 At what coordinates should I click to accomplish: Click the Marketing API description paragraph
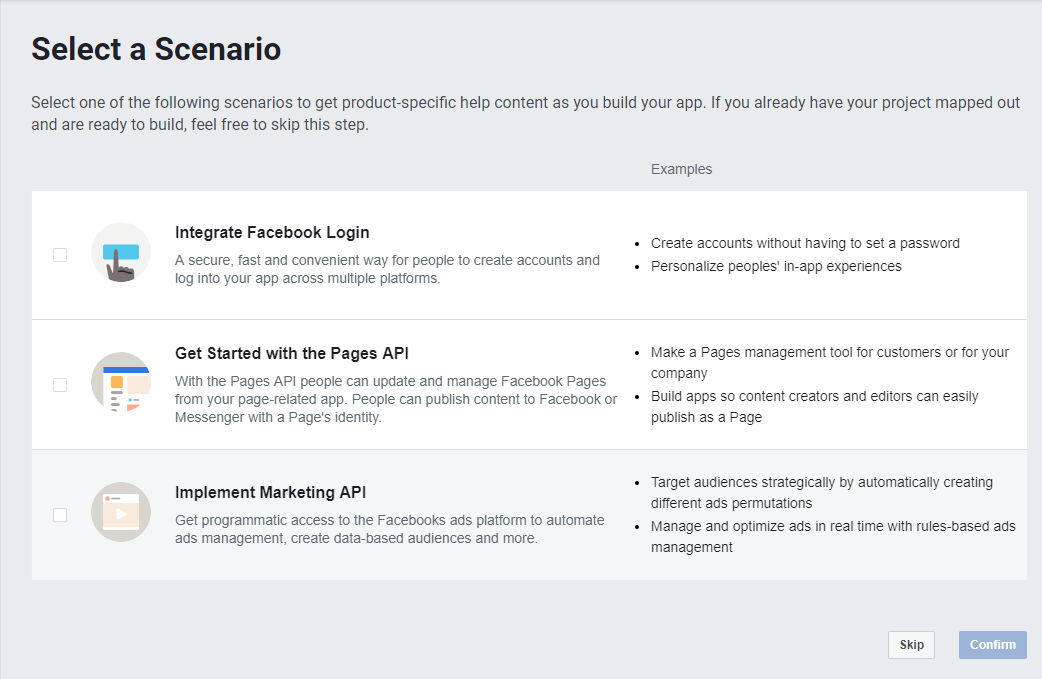[390, 529]
